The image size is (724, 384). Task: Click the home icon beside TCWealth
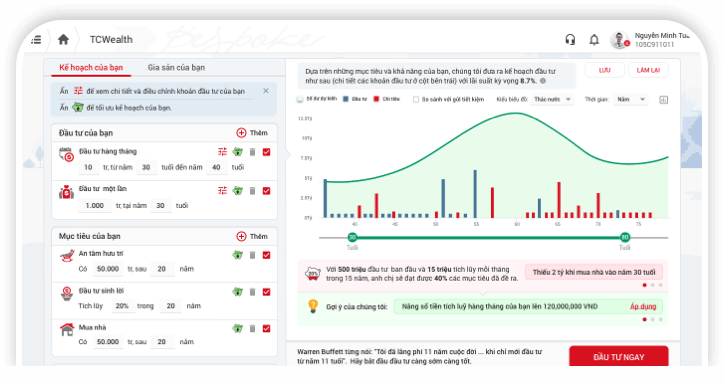(63, 40)
